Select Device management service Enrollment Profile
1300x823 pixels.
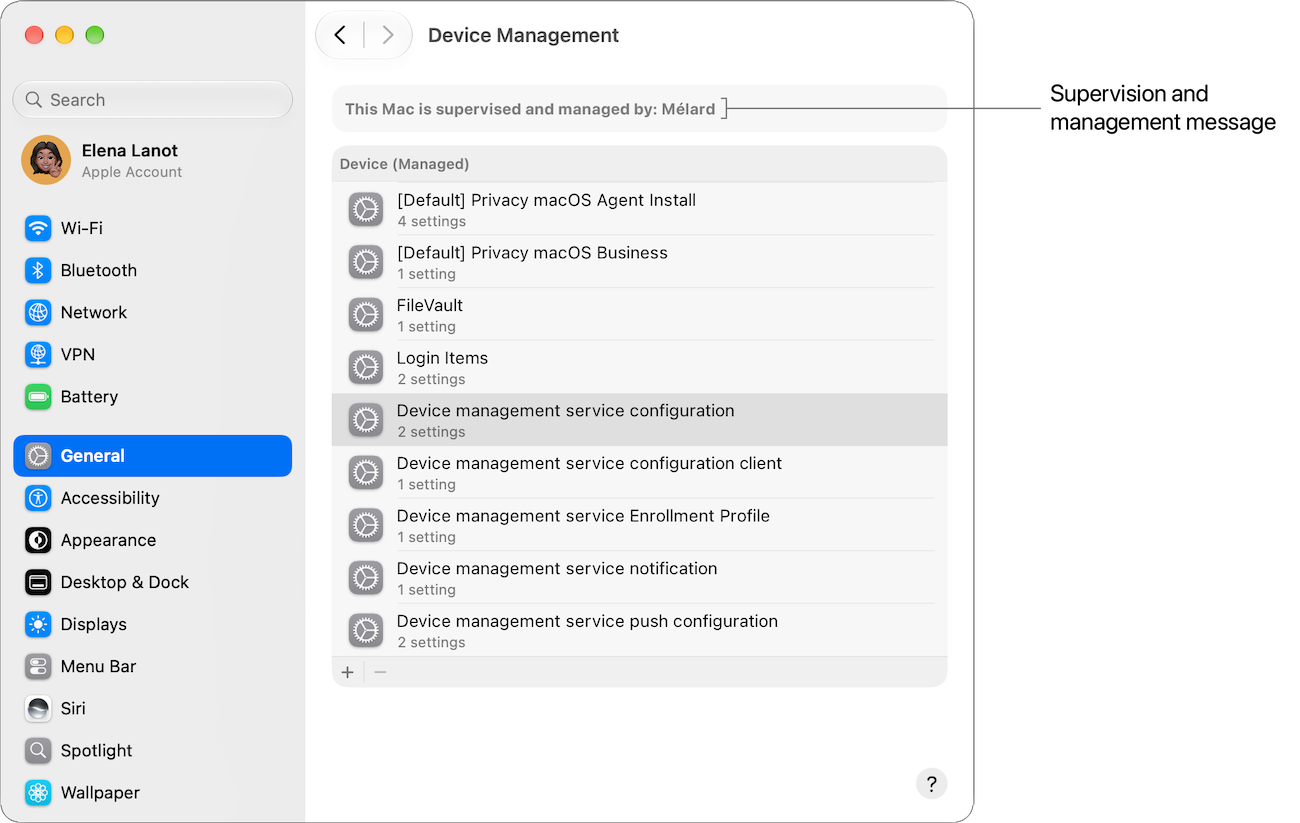[x=640, y=526]
